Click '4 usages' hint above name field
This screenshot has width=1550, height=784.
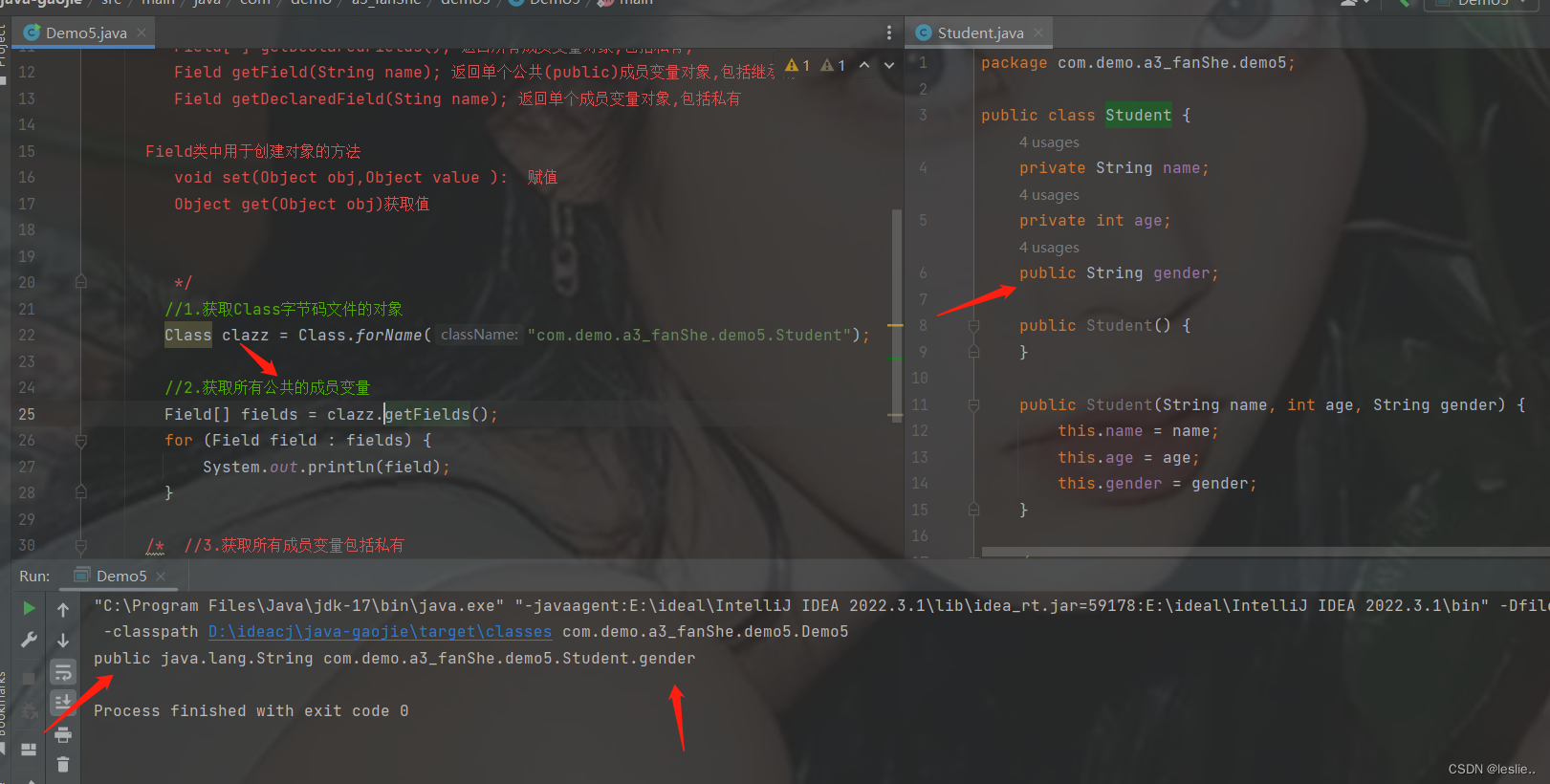click(1049, 142)
